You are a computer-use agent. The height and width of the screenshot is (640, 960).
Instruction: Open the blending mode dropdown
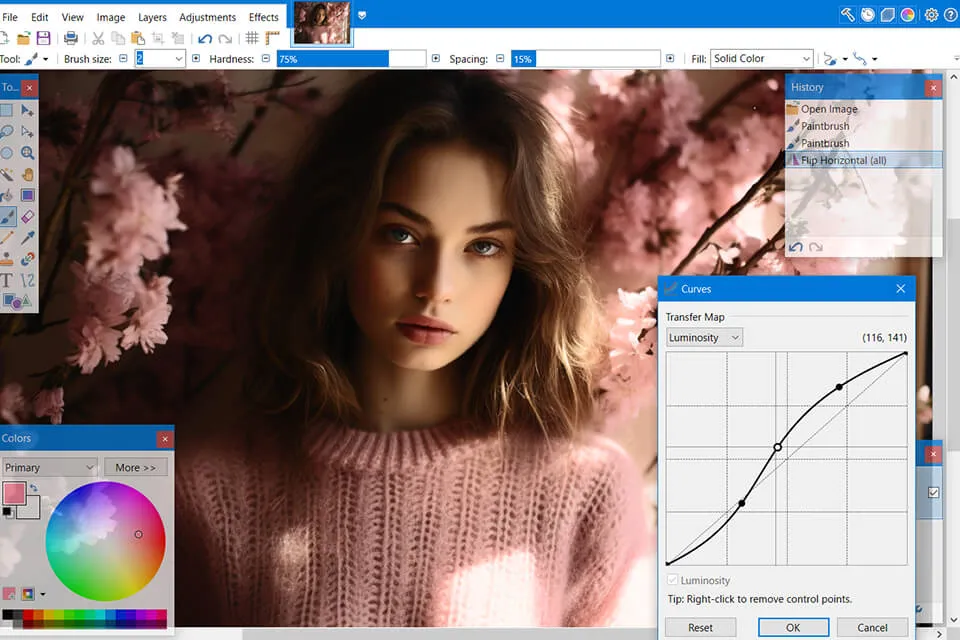874,59
